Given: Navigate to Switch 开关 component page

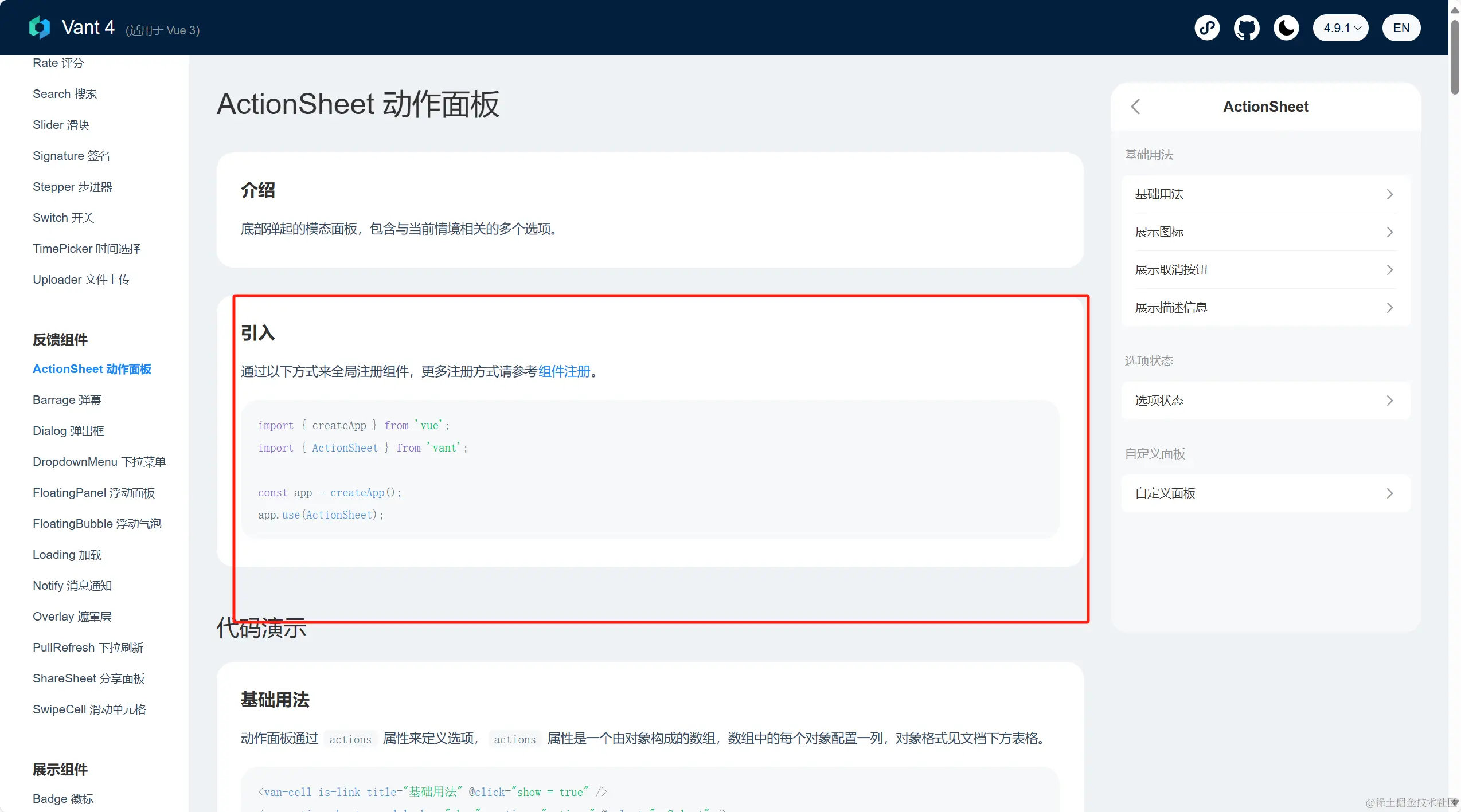Looking at the screenshot, I should pyautogui.click(x=63, y=218).
